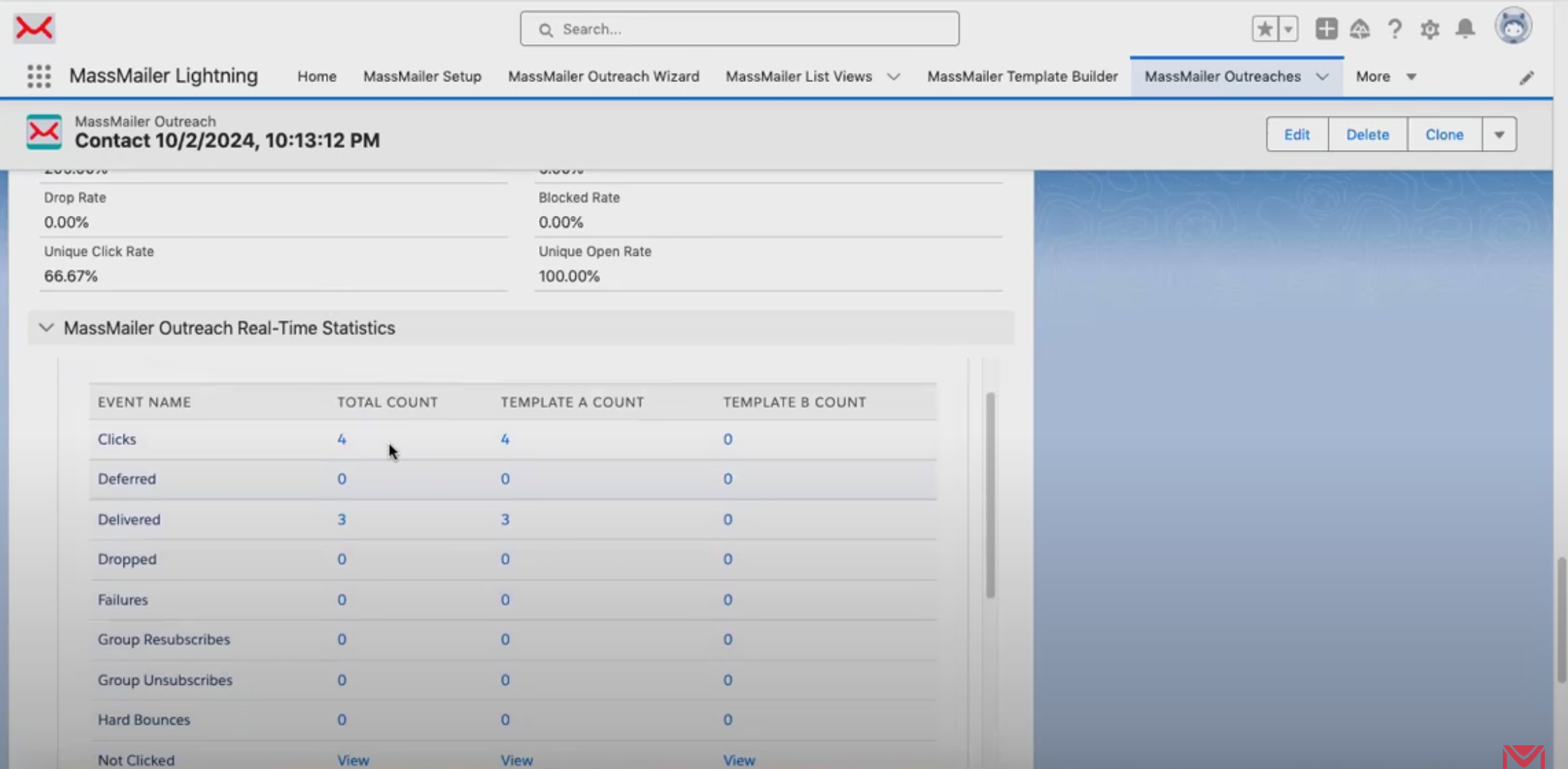Click the EVENT NAME column header

pyautogui.click(x=144, y=402)
